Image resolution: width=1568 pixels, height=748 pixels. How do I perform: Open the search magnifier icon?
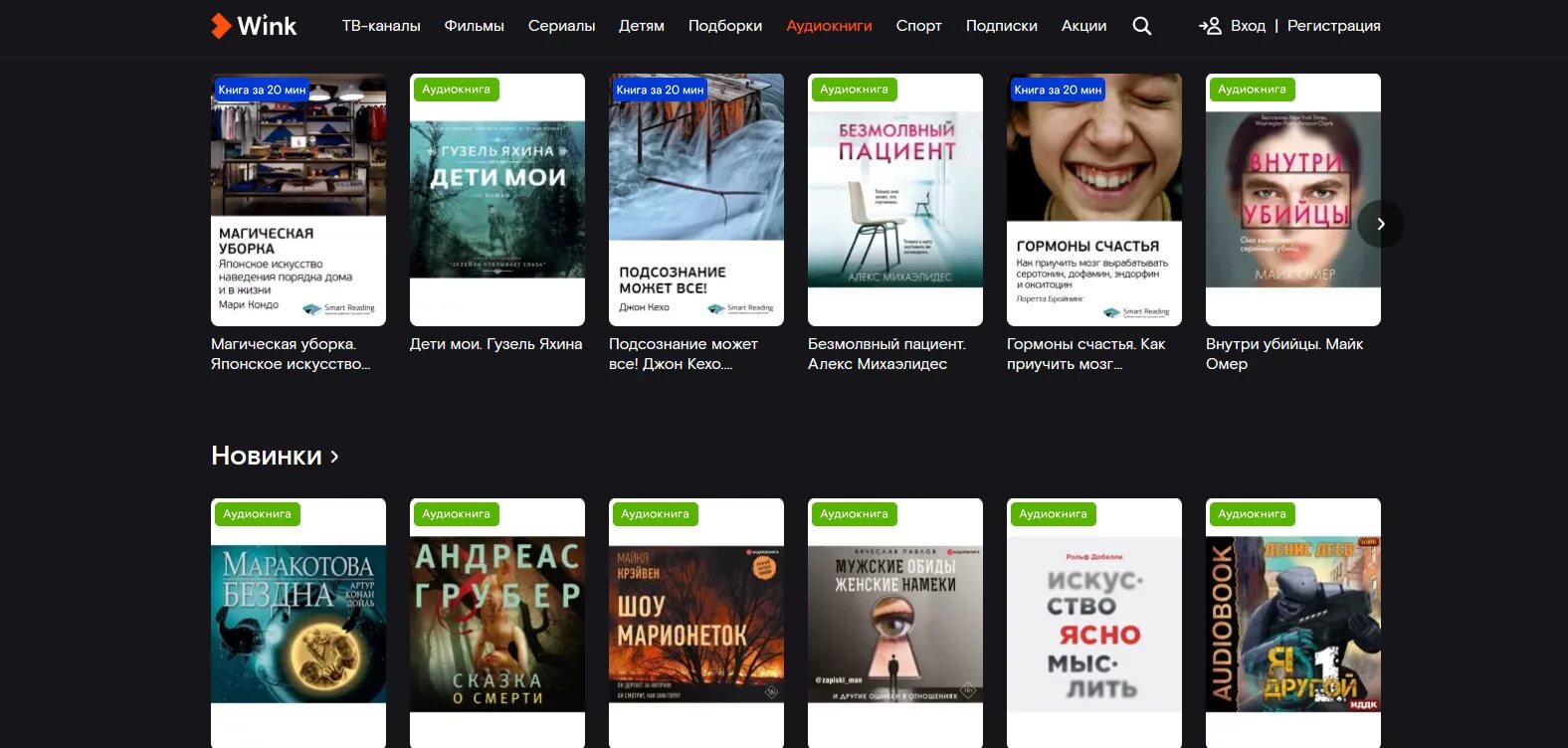[x=1142, y=26]
